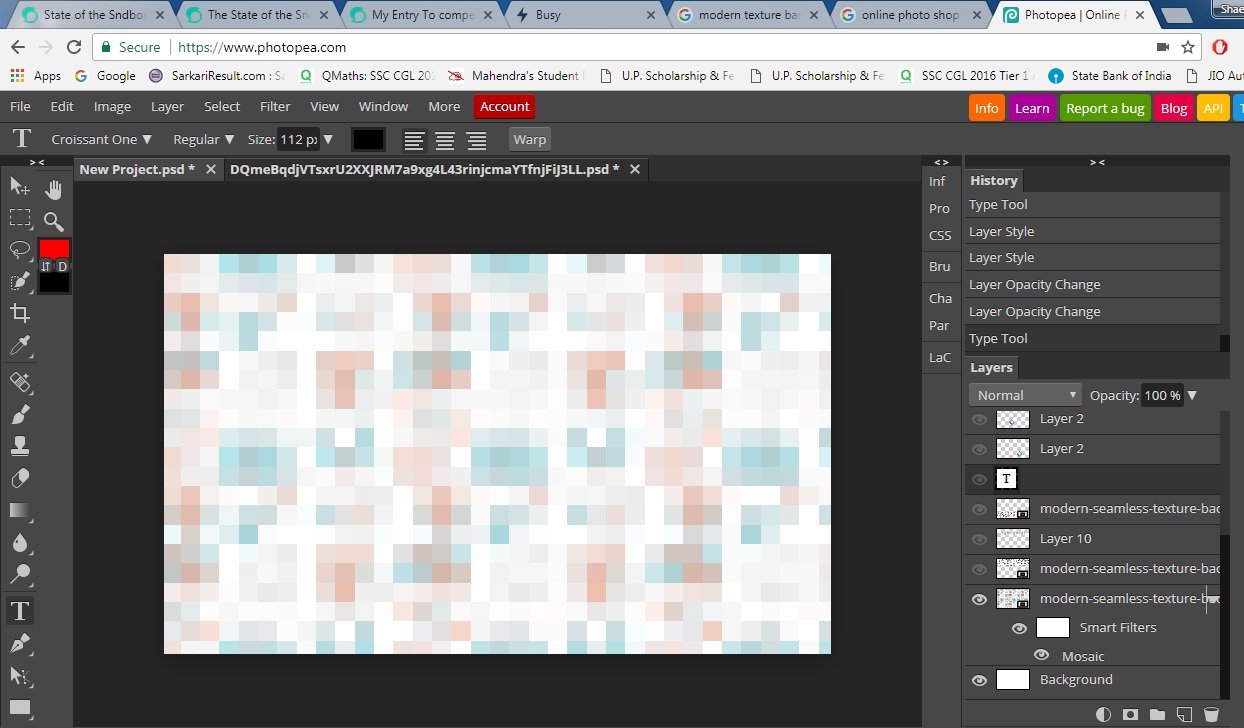Open the File menu

click(20, 106)
